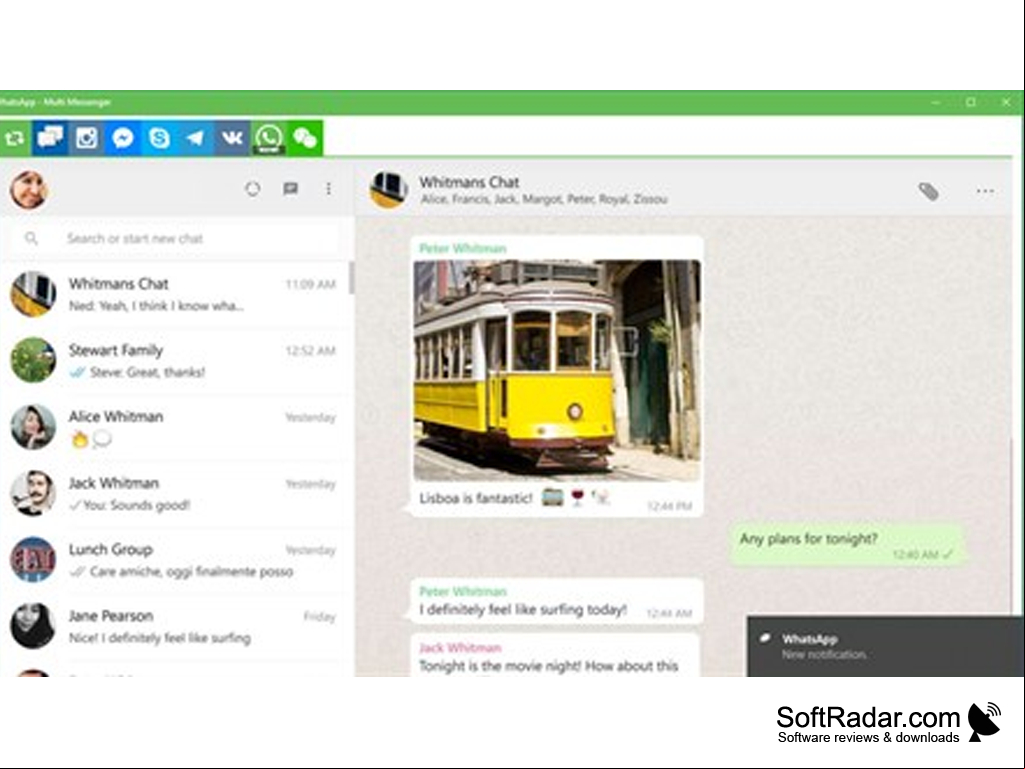Open the Whitmans Chat conversation in list
1025x769 pixels.
point(175,294)
